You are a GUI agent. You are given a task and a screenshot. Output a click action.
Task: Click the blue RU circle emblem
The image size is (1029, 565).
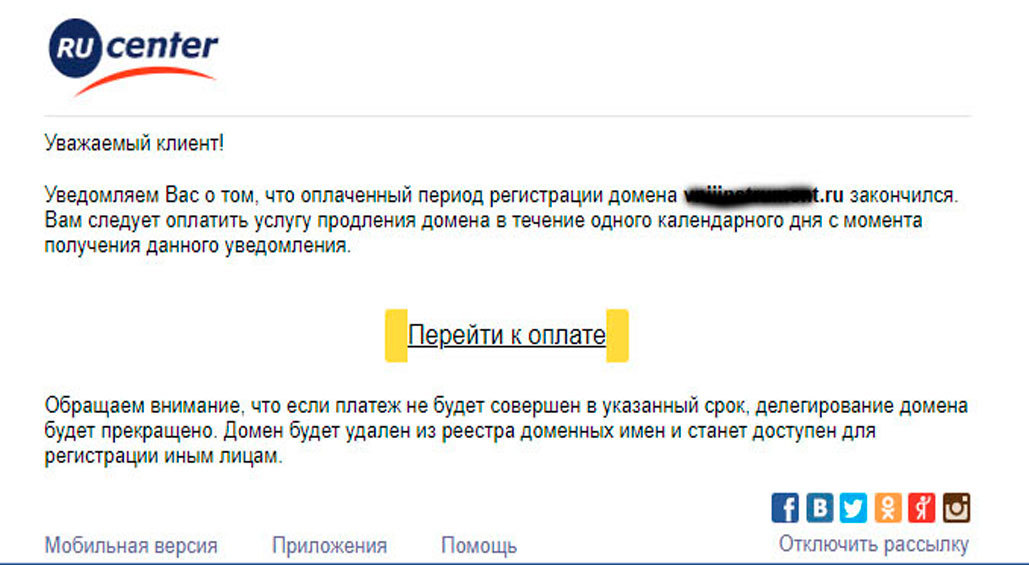tap(75, 50)
